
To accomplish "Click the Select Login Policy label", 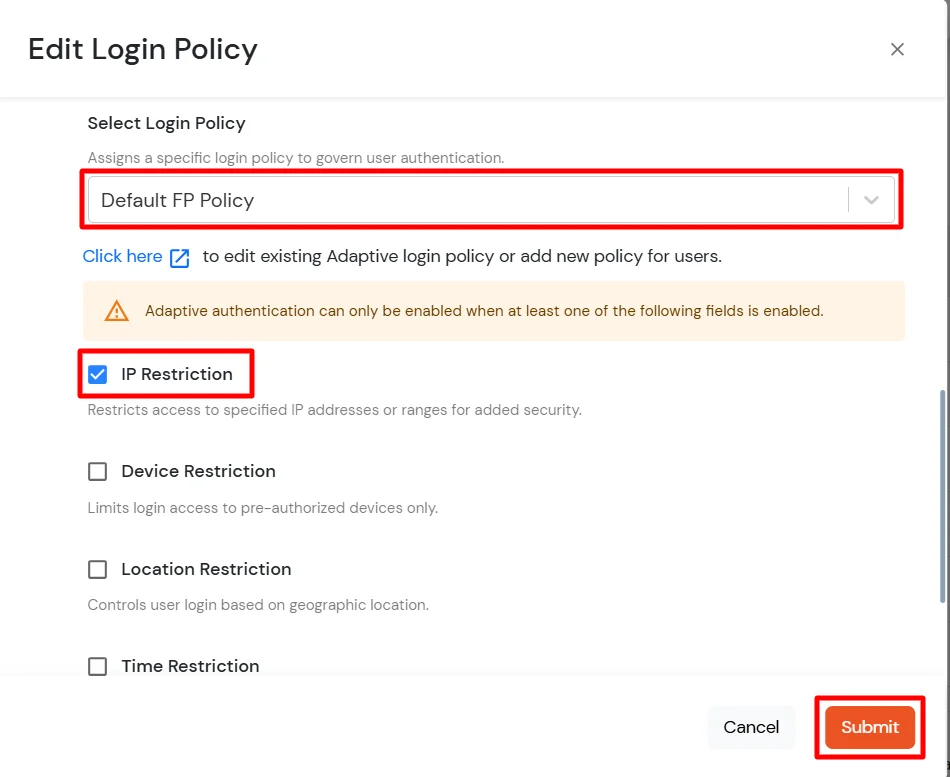I will pos(166,123).
